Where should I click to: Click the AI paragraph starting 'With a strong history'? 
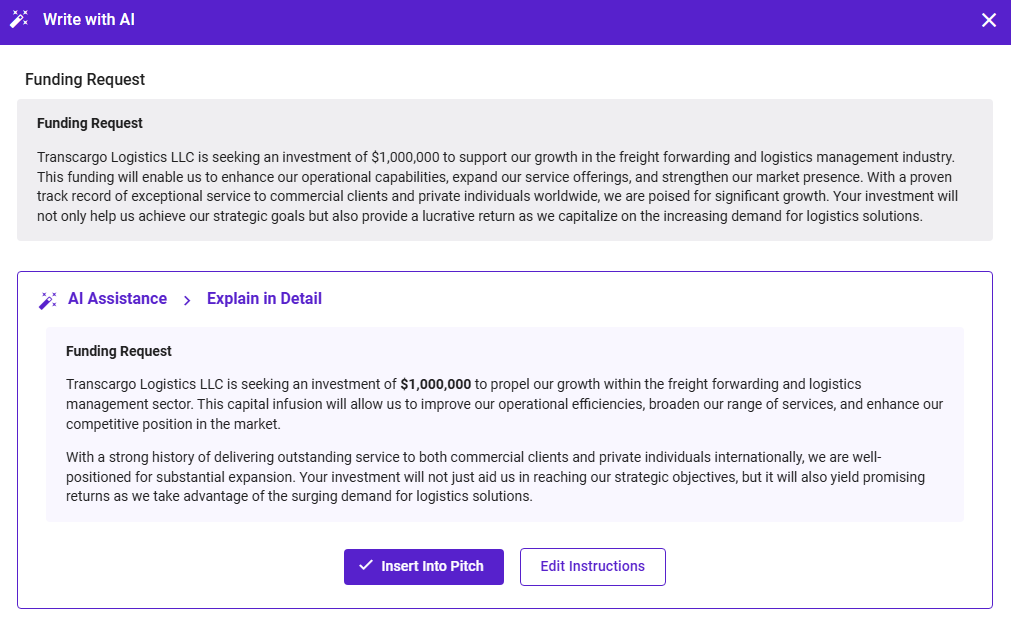pos(495,477)
